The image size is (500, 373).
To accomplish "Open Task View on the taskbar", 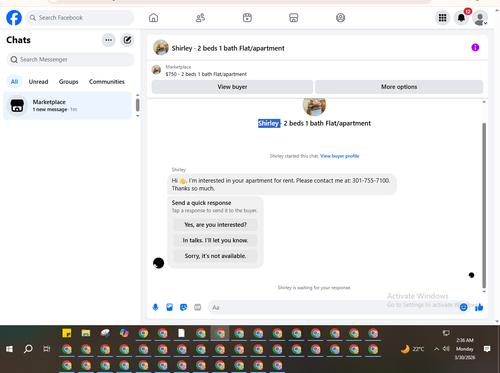I will pyautogui.click(x=47, y=349).
